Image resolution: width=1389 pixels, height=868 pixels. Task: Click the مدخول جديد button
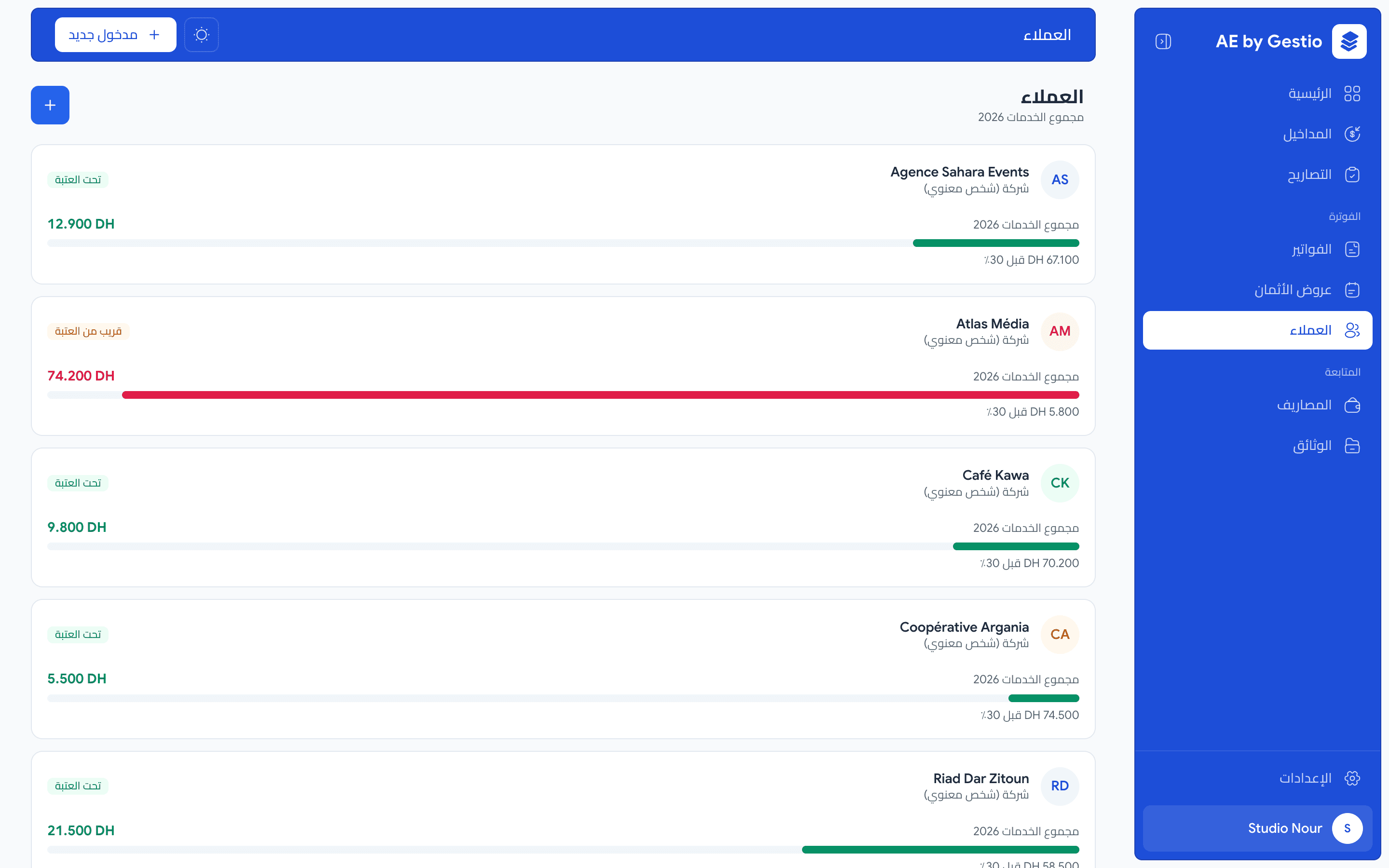pyautogui.click(x=115, y=35)
